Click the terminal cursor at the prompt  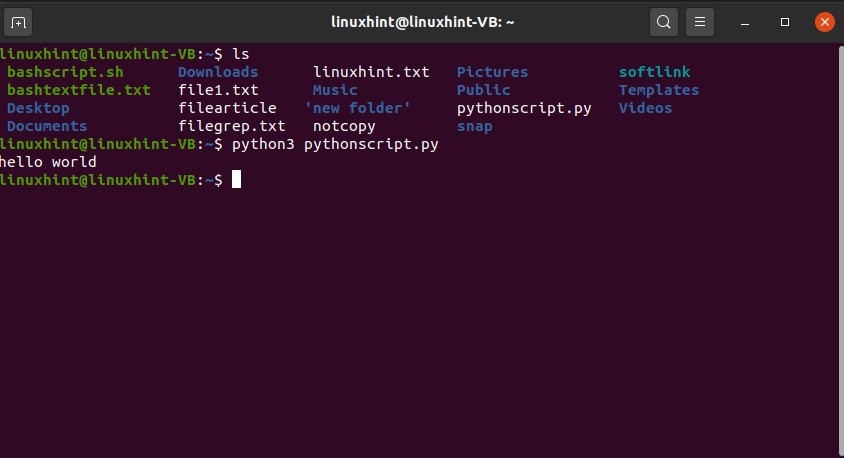click(236, 180)
